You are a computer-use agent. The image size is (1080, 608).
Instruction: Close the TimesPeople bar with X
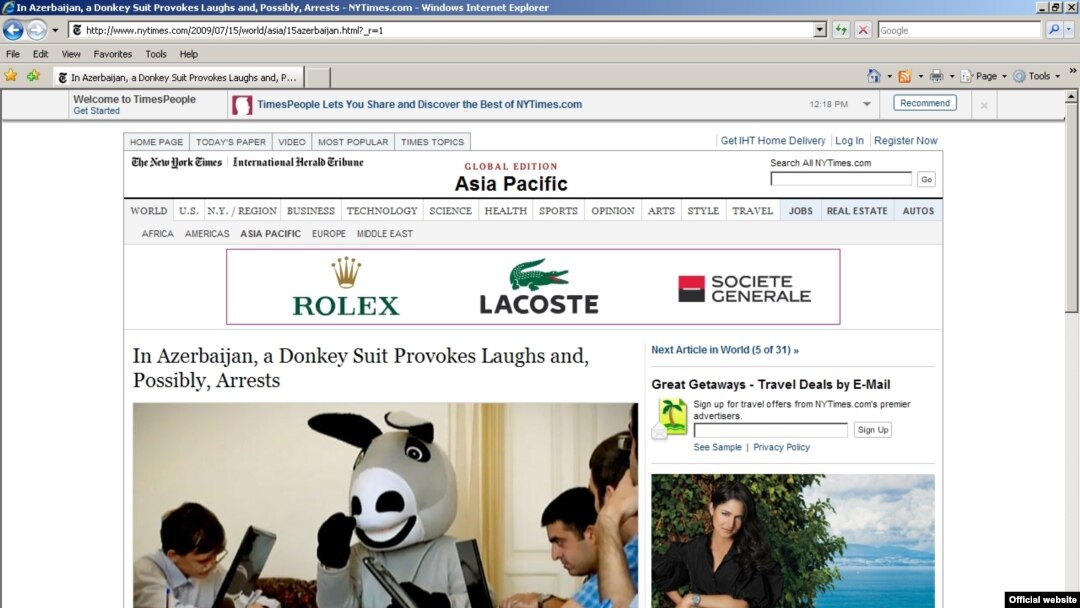(x=984, y=105)
